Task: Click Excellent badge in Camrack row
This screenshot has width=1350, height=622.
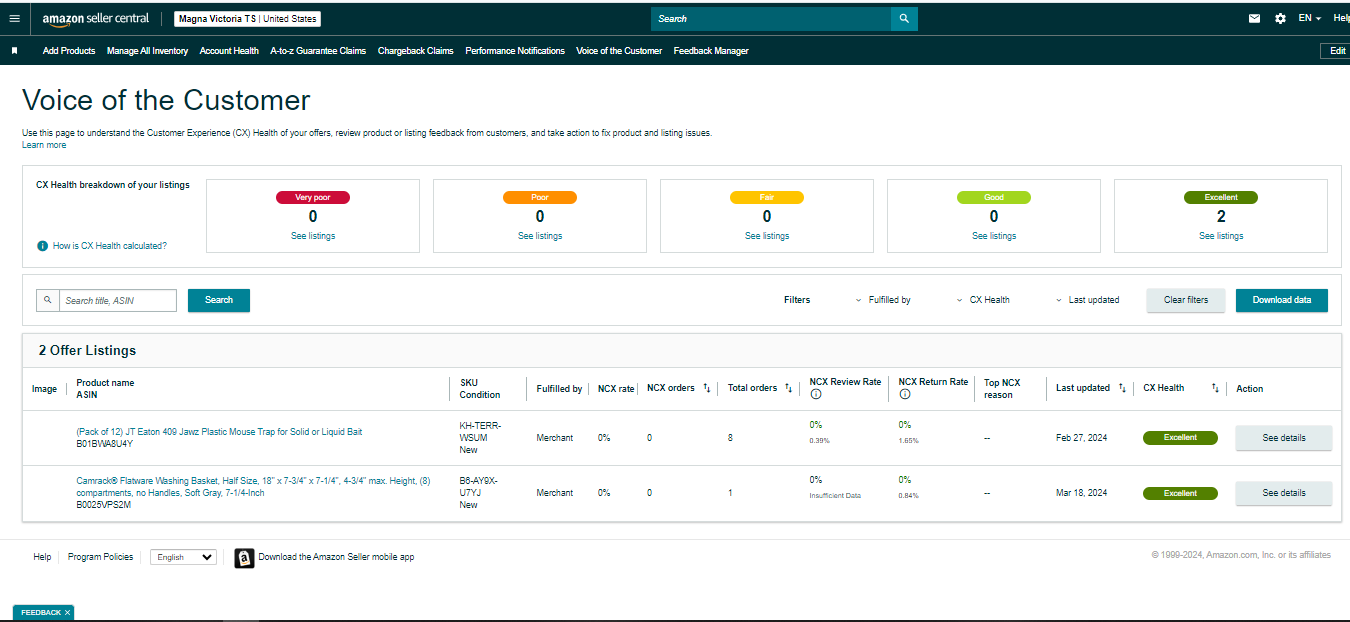Action: pos(1180,493)
